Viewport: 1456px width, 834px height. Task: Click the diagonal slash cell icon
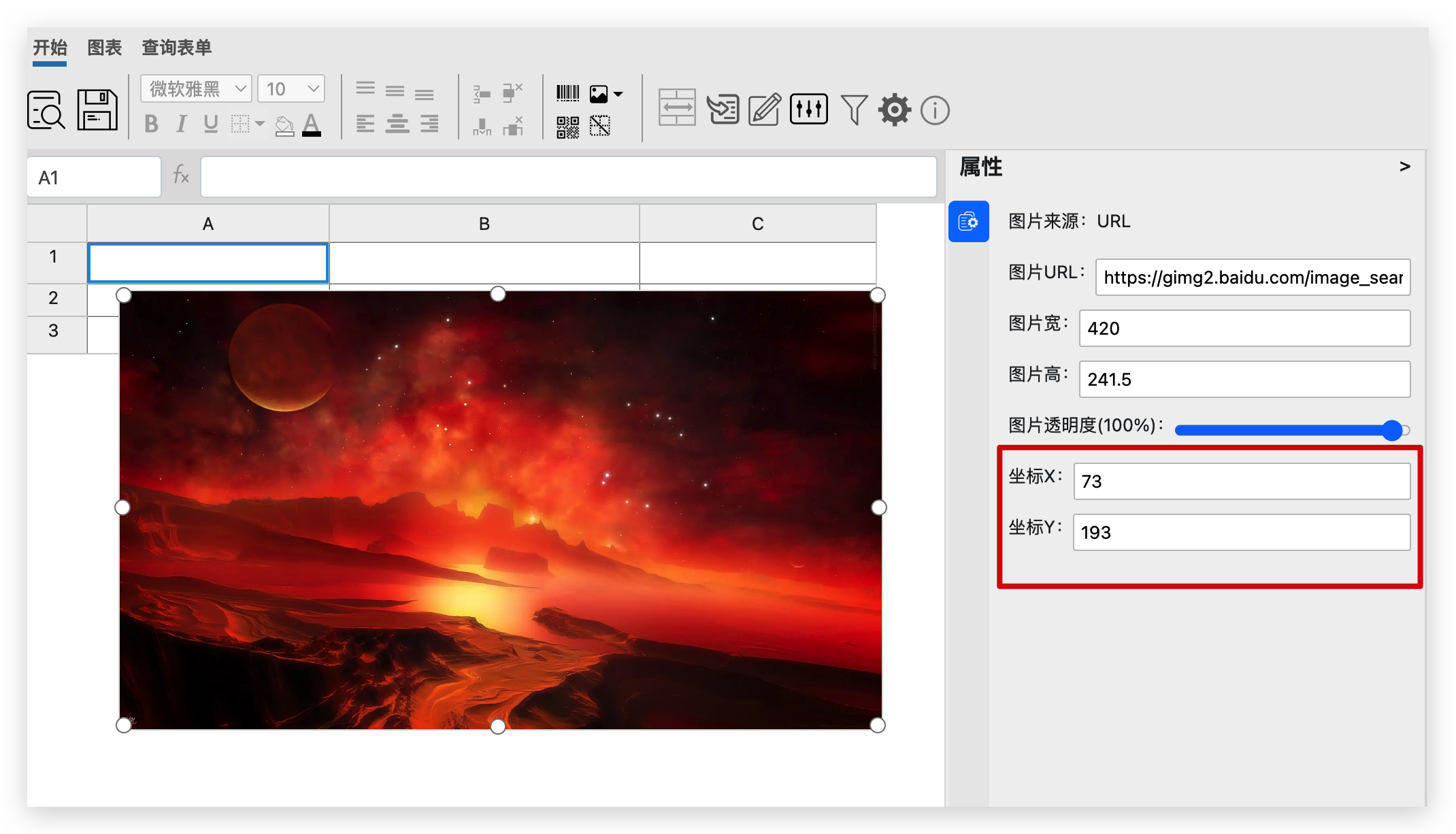pos(600,126)
